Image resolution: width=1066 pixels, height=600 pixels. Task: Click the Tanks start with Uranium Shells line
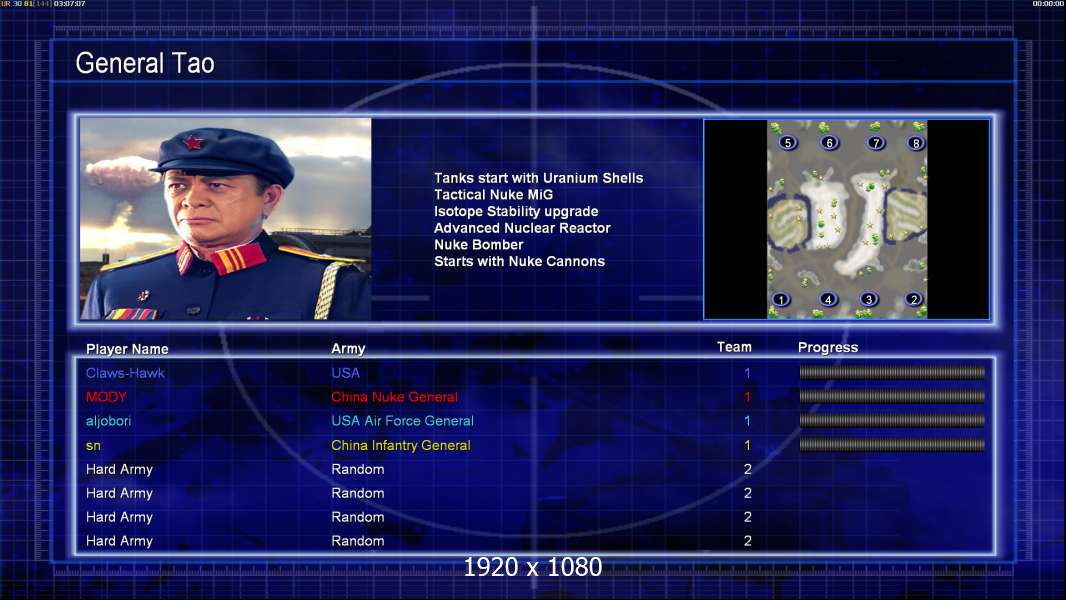point(538,178)
